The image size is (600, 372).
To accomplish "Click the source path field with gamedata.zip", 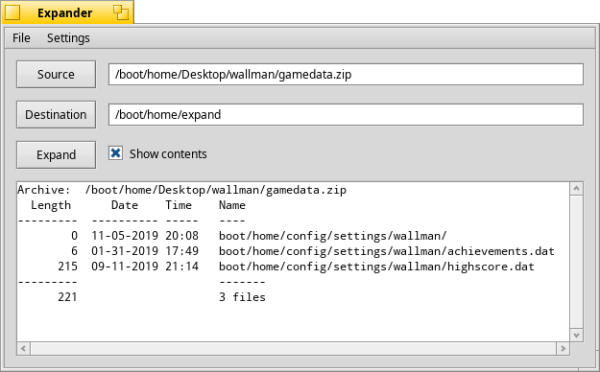I will (346, 74).
